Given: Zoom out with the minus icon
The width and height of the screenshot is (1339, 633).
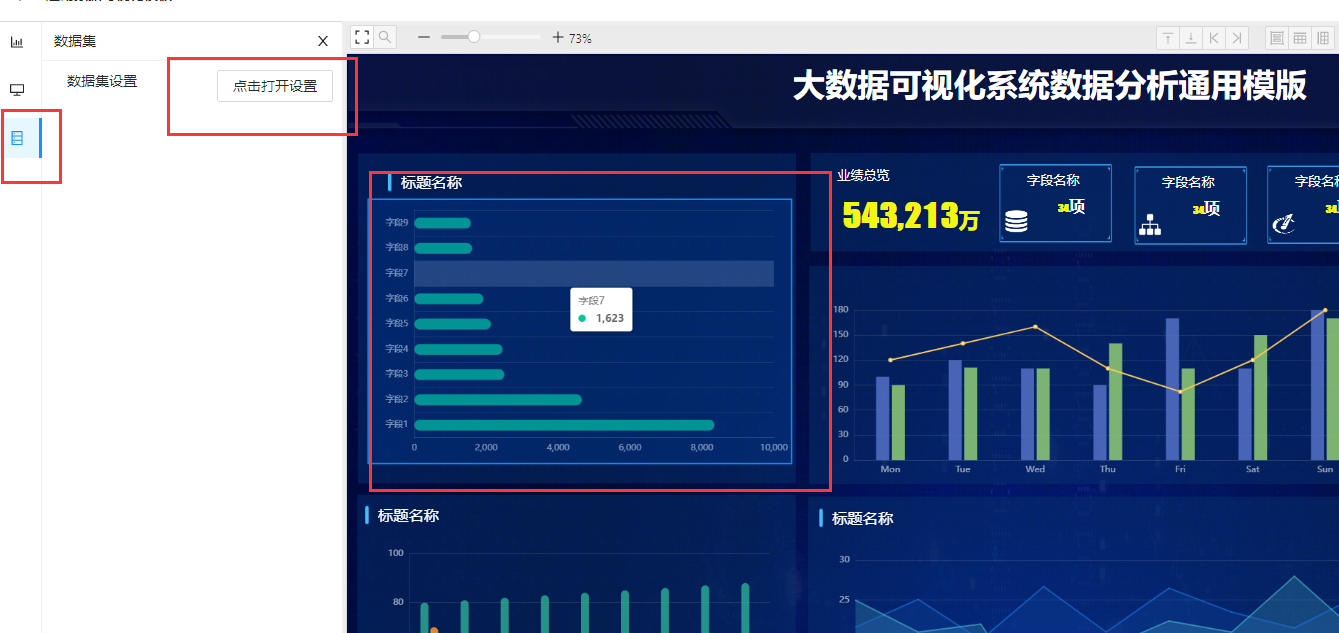Looking at the screenshot, I should click(424, 38).
